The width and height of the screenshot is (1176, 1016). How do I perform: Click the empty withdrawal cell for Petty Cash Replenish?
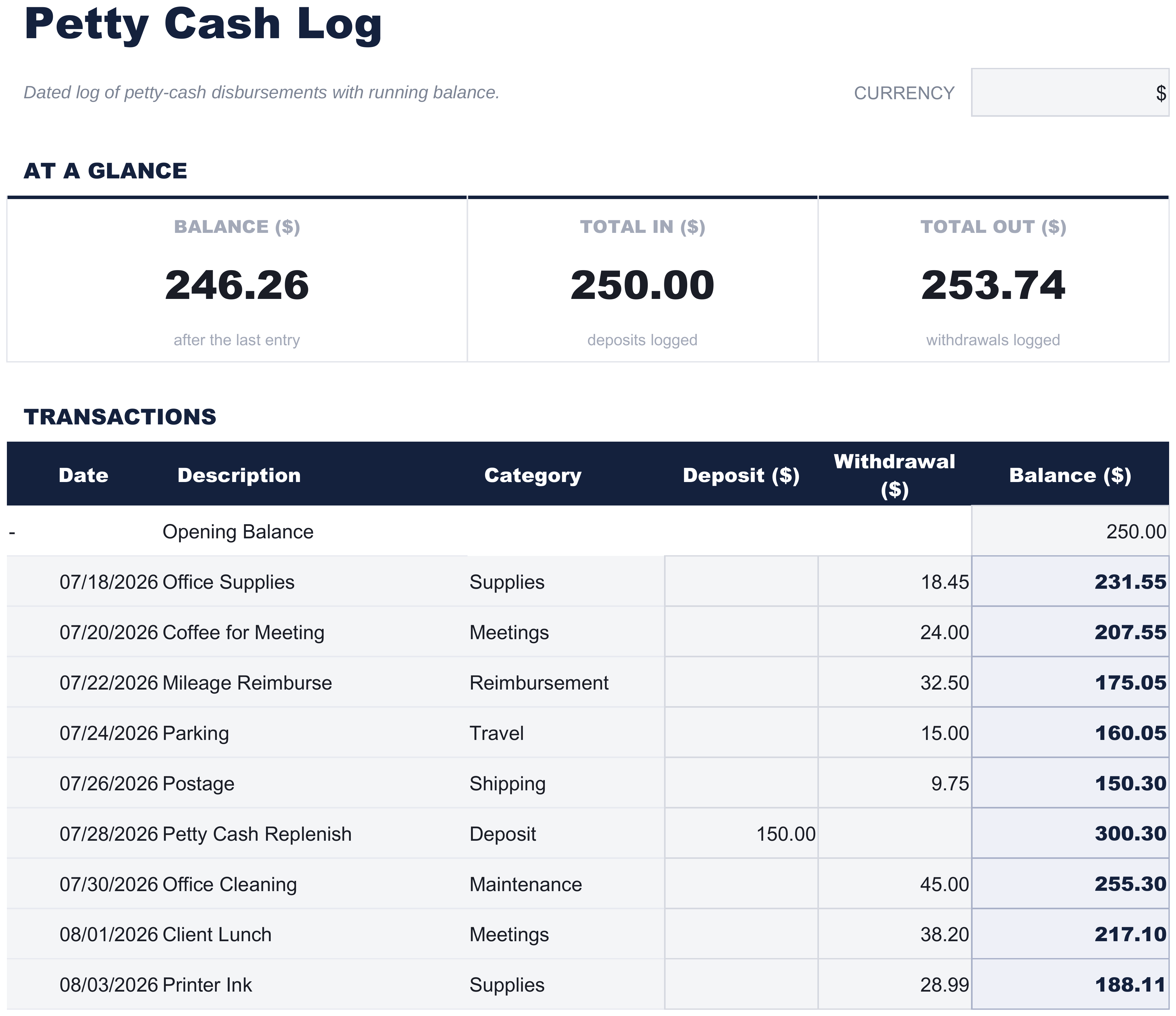point(894,833)
